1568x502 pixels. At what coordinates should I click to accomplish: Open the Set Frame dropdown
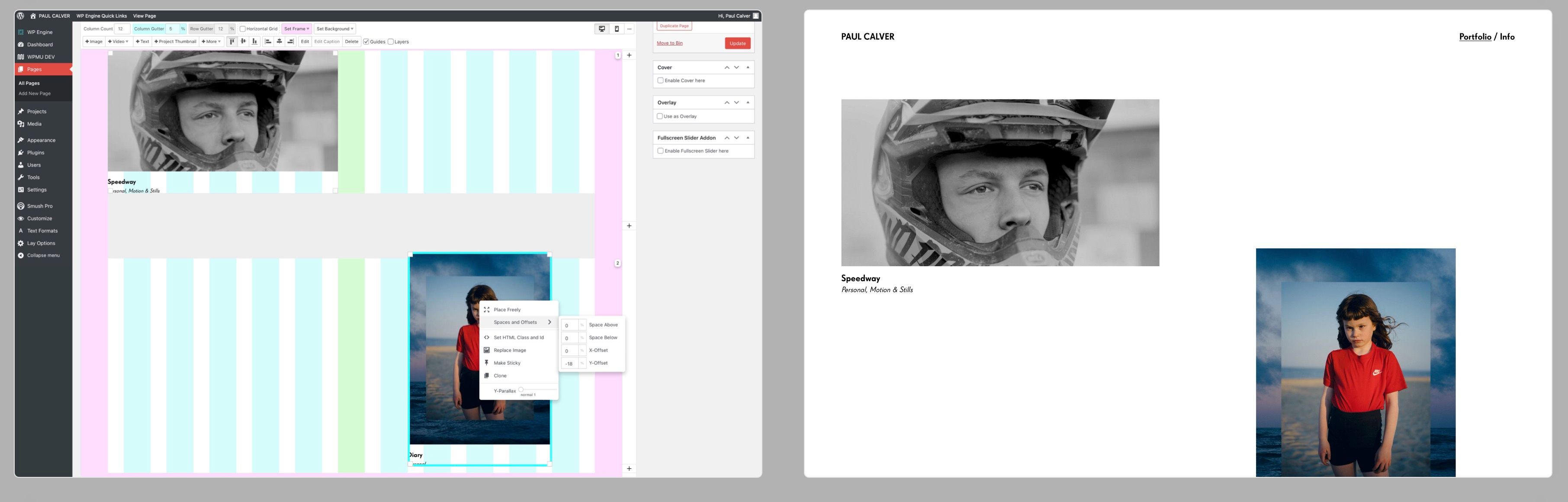(296, 29)
